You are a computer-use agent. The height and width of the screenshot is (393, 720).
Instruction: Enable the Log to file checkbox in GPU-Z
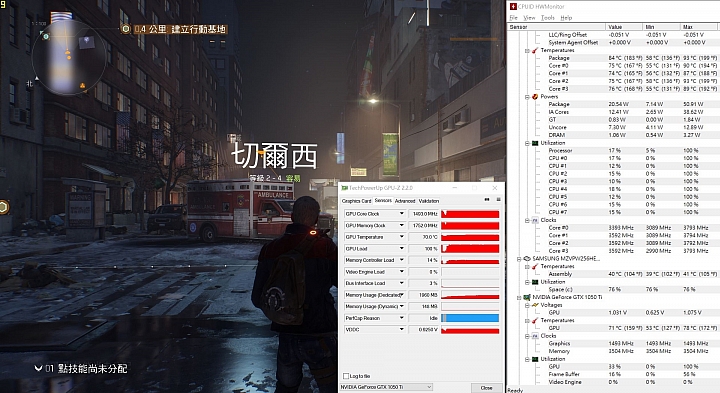tap(346, 376)
